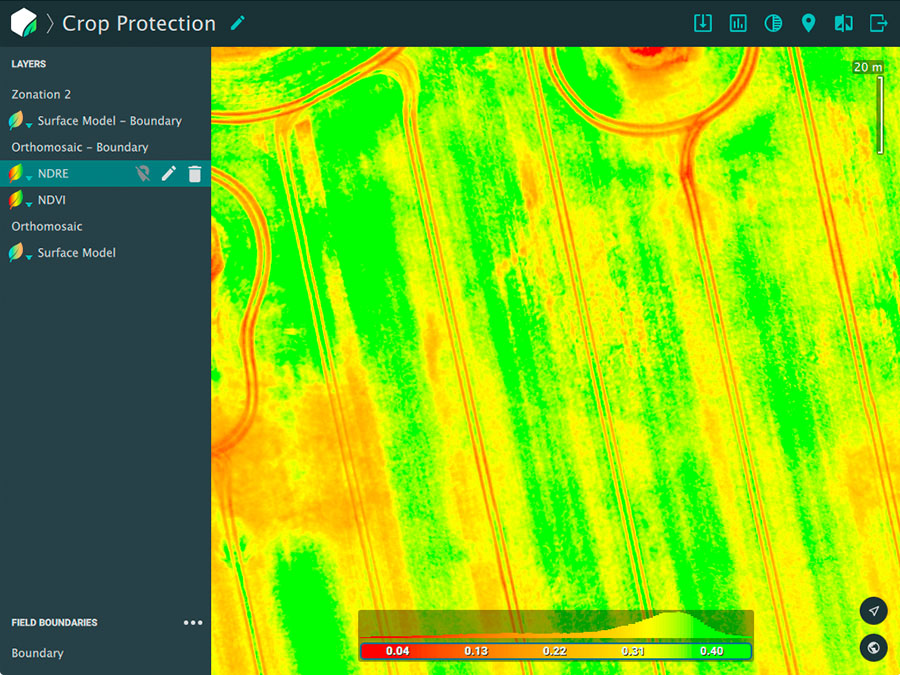
Task: Select the Orthomosaic layer
Action: (47, 226)
